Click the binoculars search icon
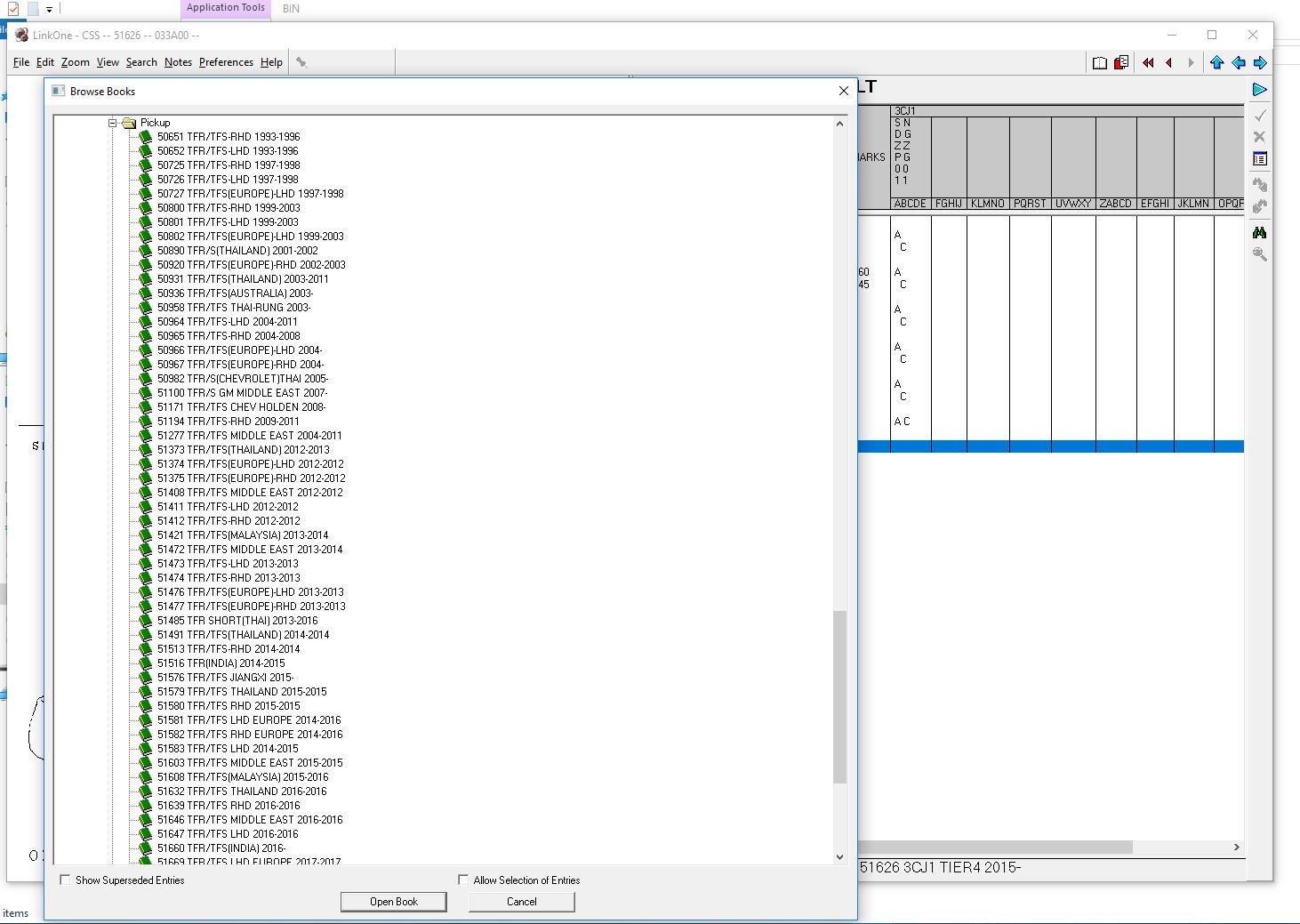Screen dimensions: 1300x924 pyautogui.click(x=1259, y=232)
